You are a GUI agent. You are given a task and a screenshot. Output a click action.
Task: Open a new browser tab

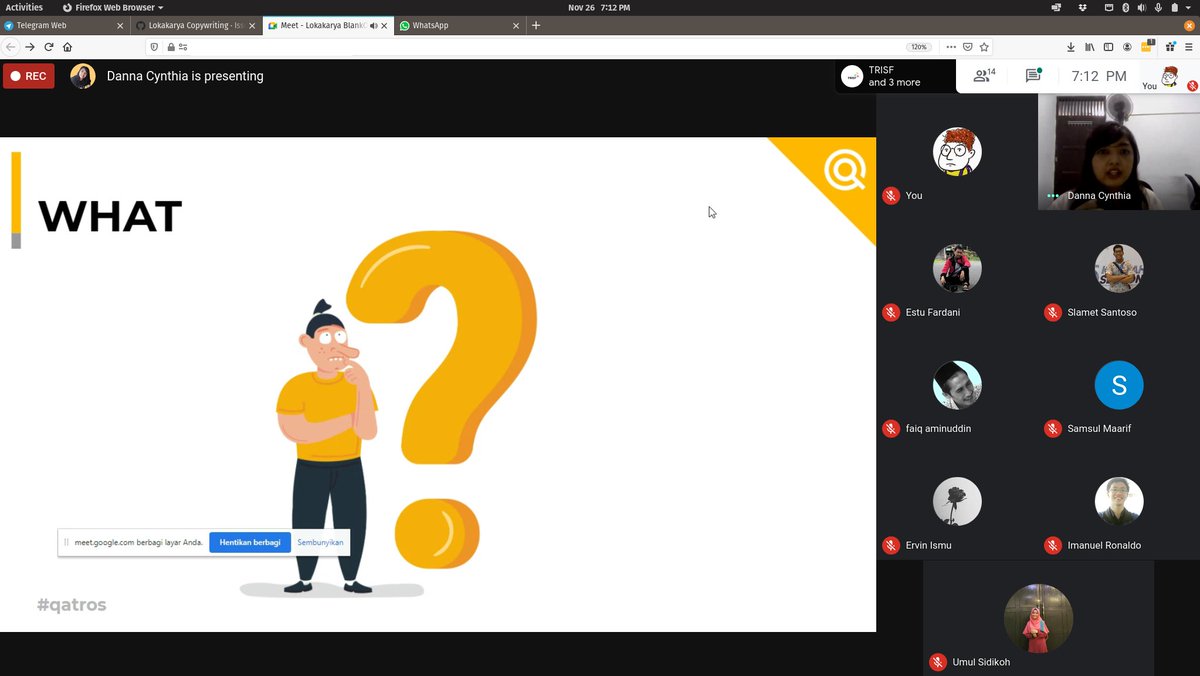[x=536, y=25]
